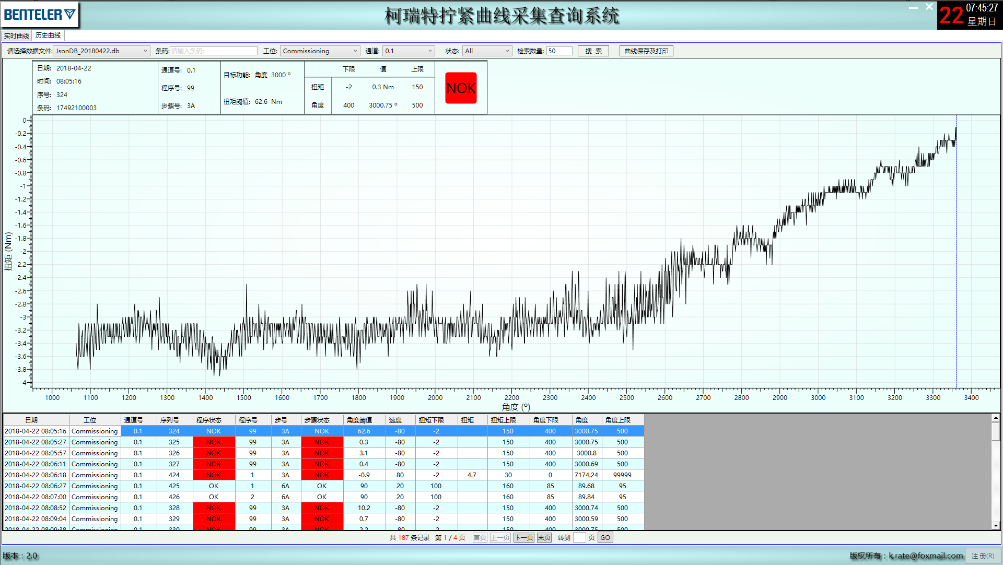This screenshot has width=1003, height=565.
Task: Select the row dated 2018-04-22 08:05:27
Action: pos(323,442)
